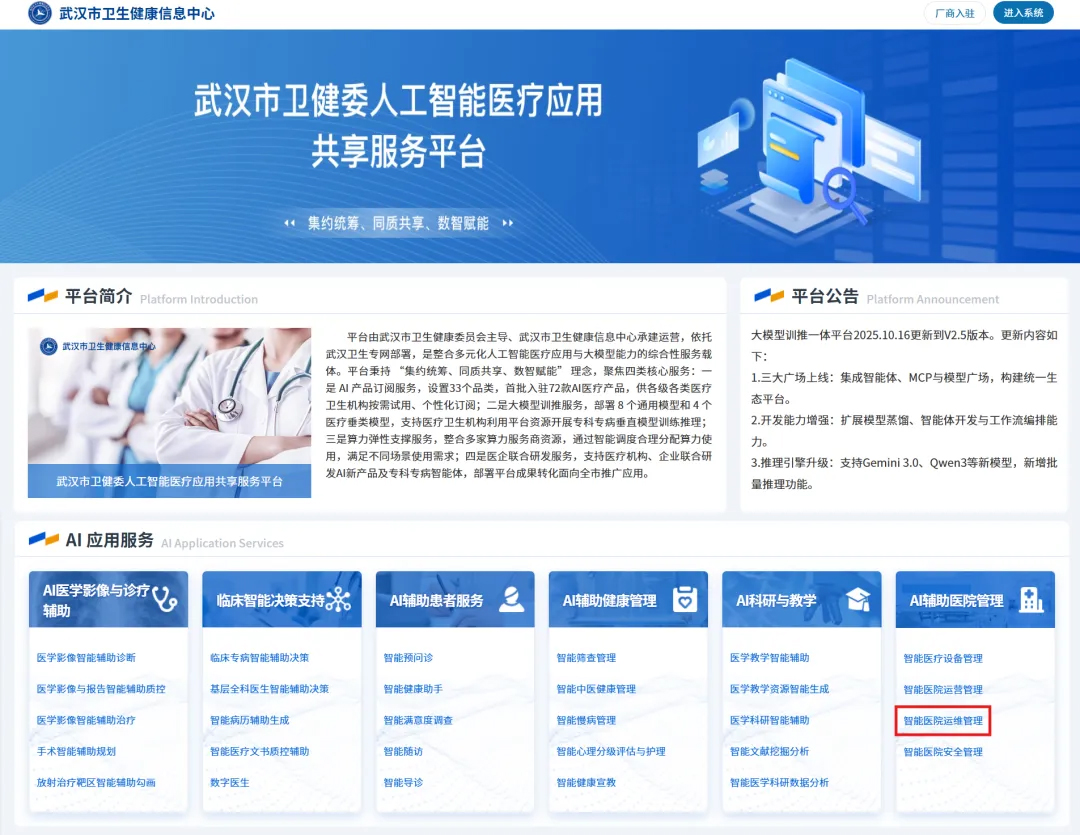Click the graduation cap icon on AI科研与教学
1080x835 pixels.
point(858,599)
